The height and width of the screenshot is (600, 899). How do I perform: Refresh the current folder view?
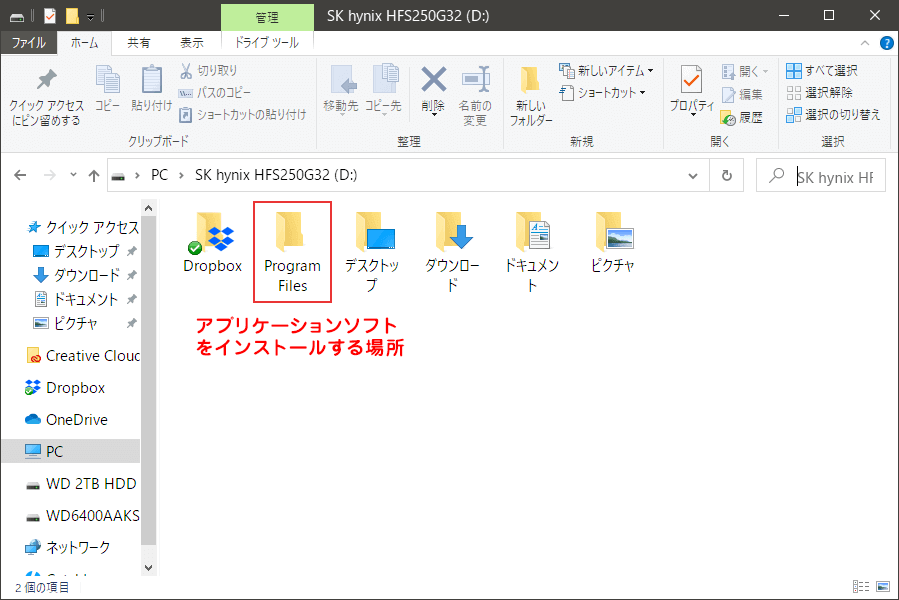726,176
